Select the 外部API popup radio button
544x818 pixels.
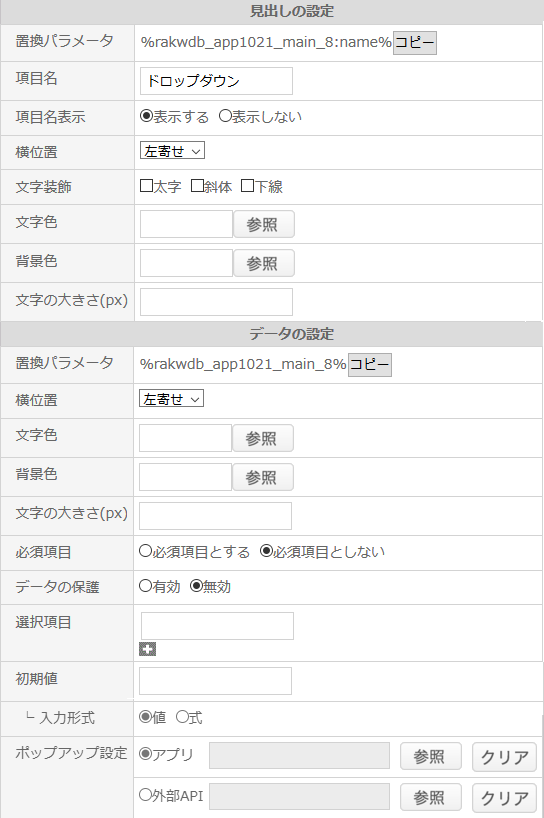(145, 795)
